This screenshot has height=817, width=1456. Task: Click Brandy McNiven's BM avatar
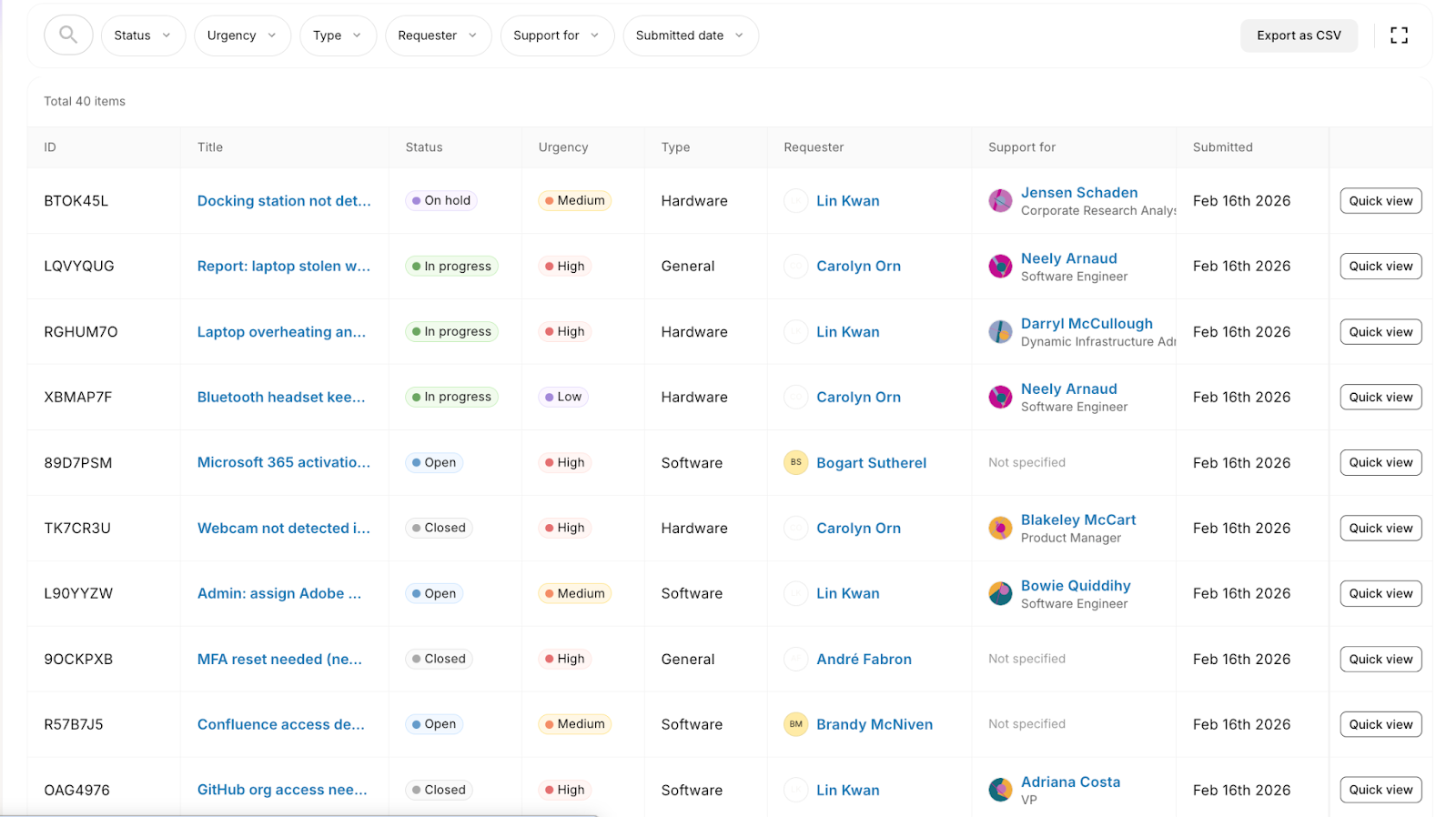click(x=795, y=724)
